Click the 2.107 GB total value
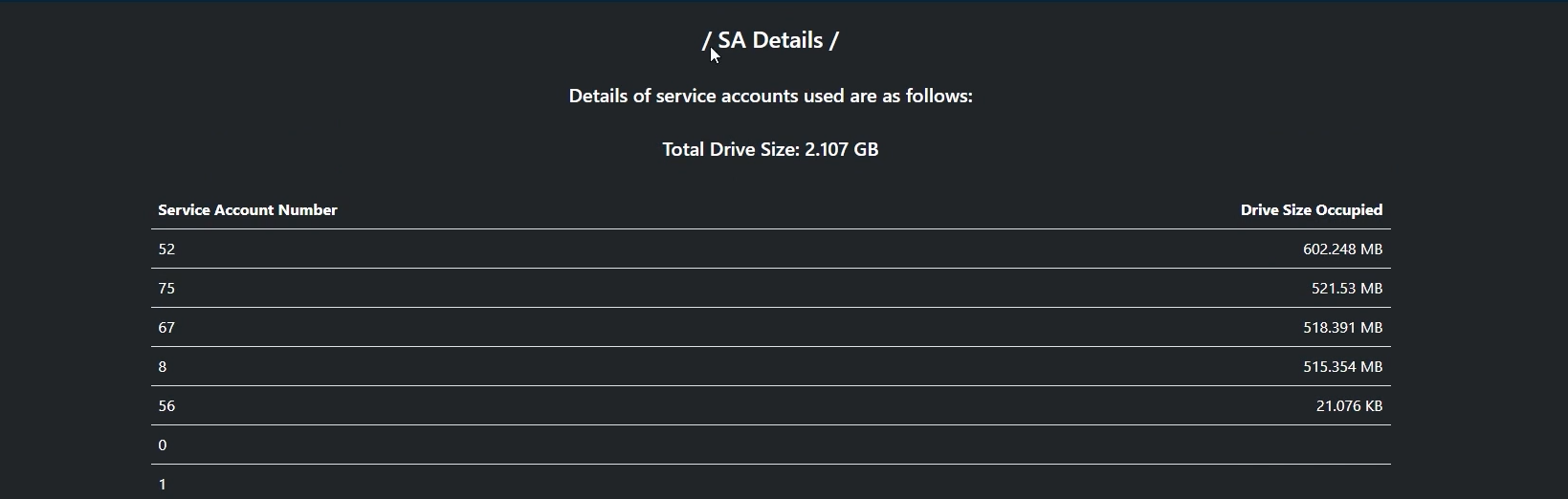 click(x=842, y=150)
